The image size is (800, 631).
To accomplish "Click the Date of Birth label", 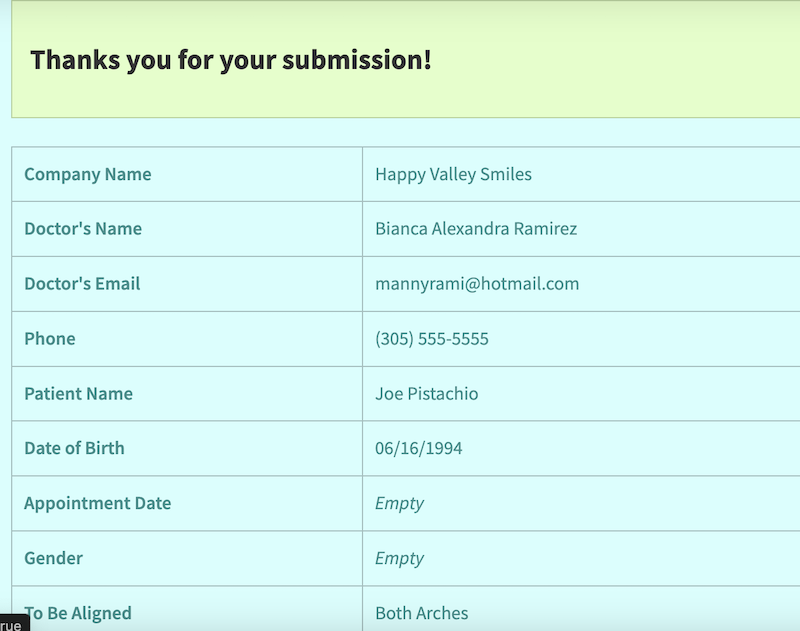I will click(74, 448).
